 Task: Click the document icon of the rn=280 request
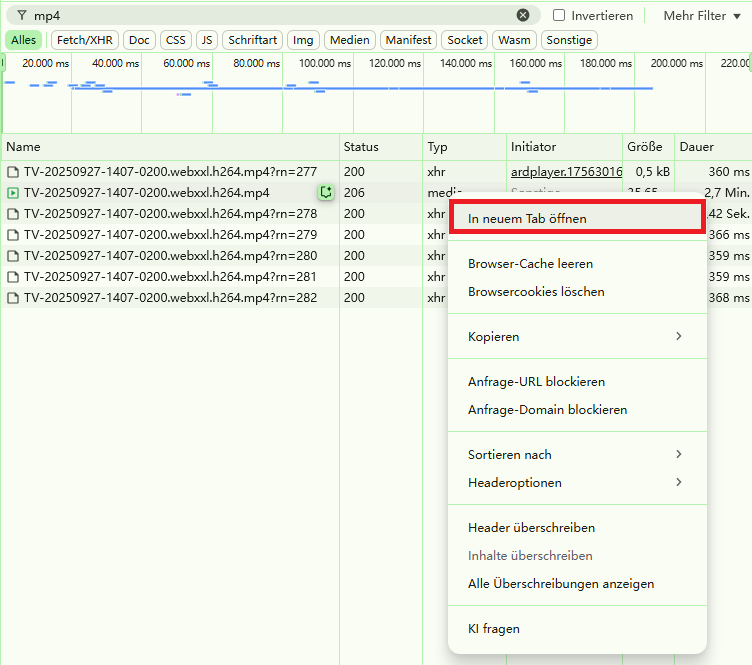(x=13, y=256)
